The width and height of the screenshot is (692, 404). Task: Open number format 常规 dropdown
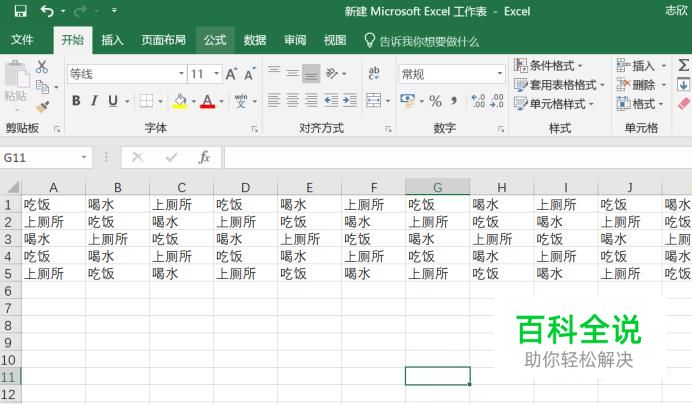(500, 74)
